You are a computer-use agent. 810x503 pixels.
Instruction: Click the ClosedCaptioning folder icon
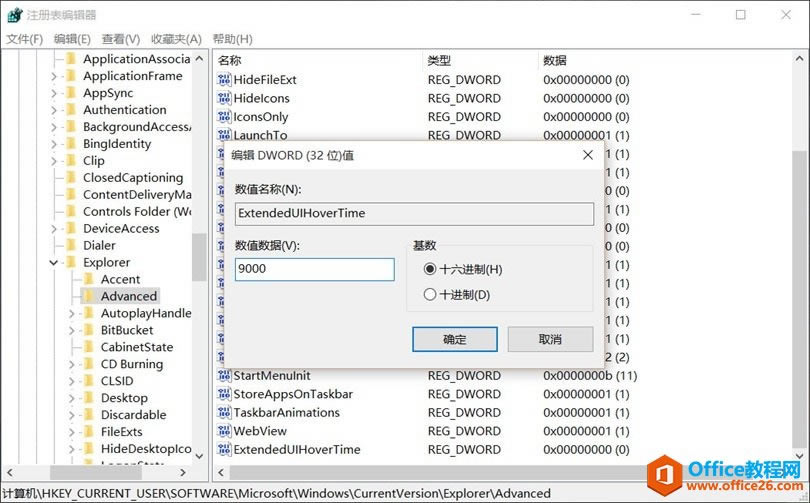[71, 178]
